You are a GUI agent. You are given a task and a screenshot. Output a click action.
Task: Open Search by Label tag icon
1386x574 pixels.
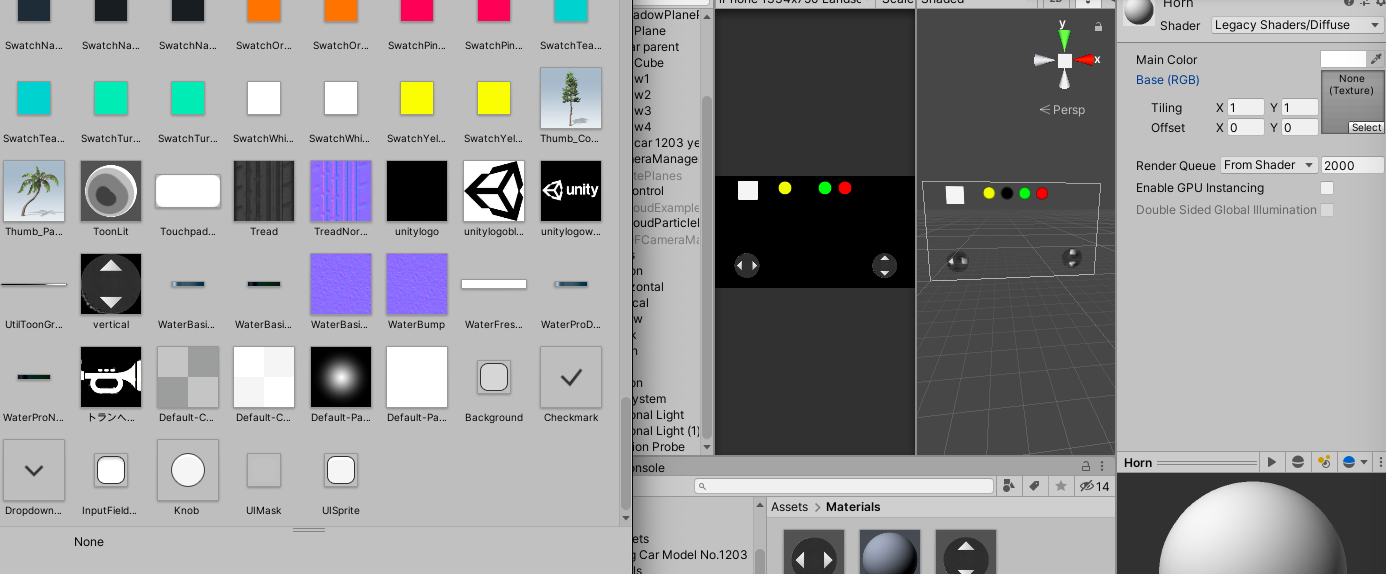pyautogui.click(x=1035, y=486)
